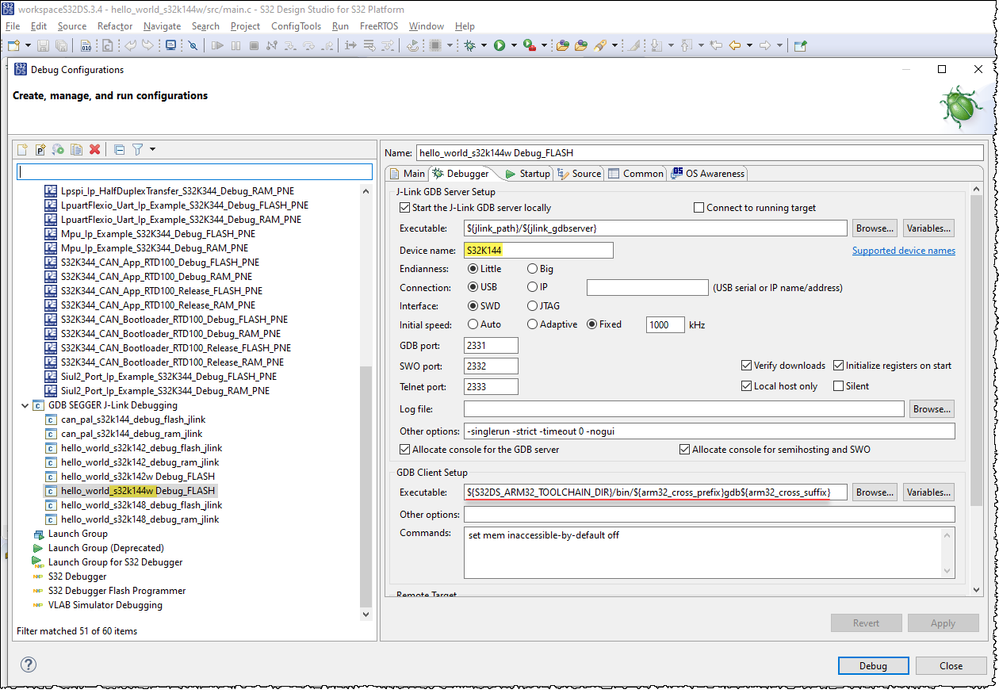The width and height of the screenshot is (999, 690).
Task: Switch to the Source tab
Action: [x=579, y=173]
